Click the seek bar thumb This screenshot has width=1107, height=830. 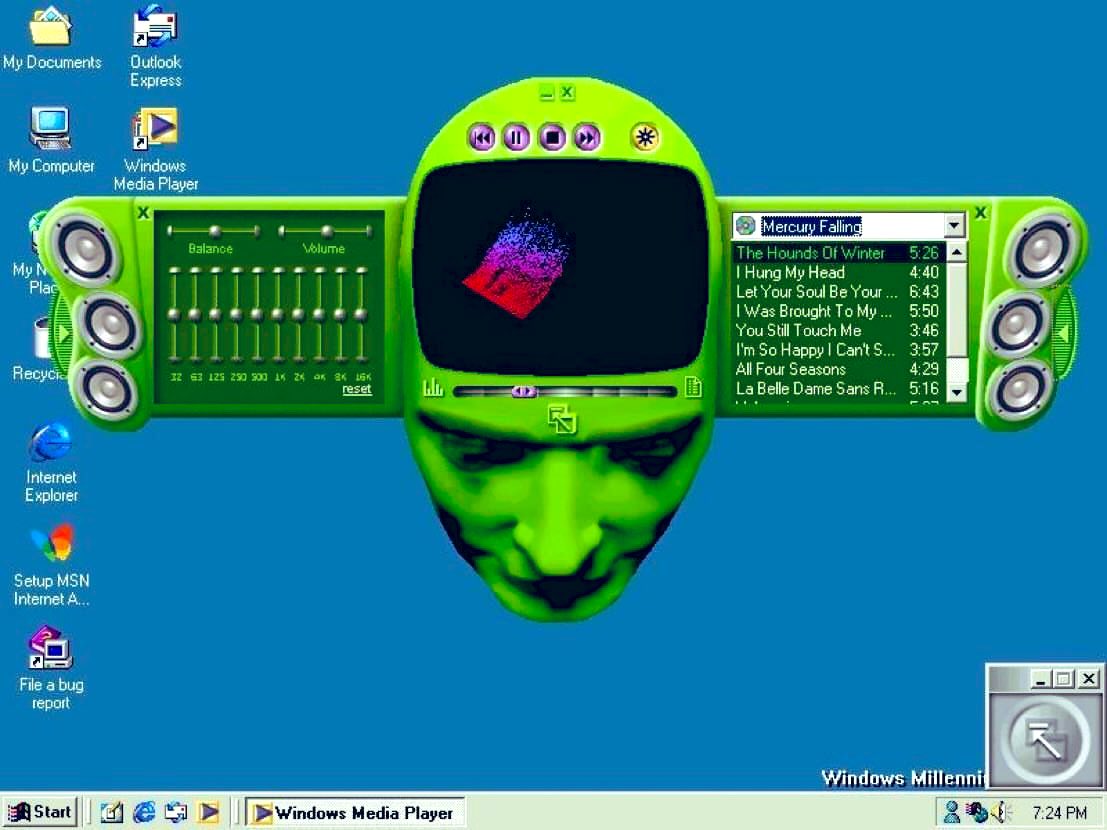[x=524, y=391]
